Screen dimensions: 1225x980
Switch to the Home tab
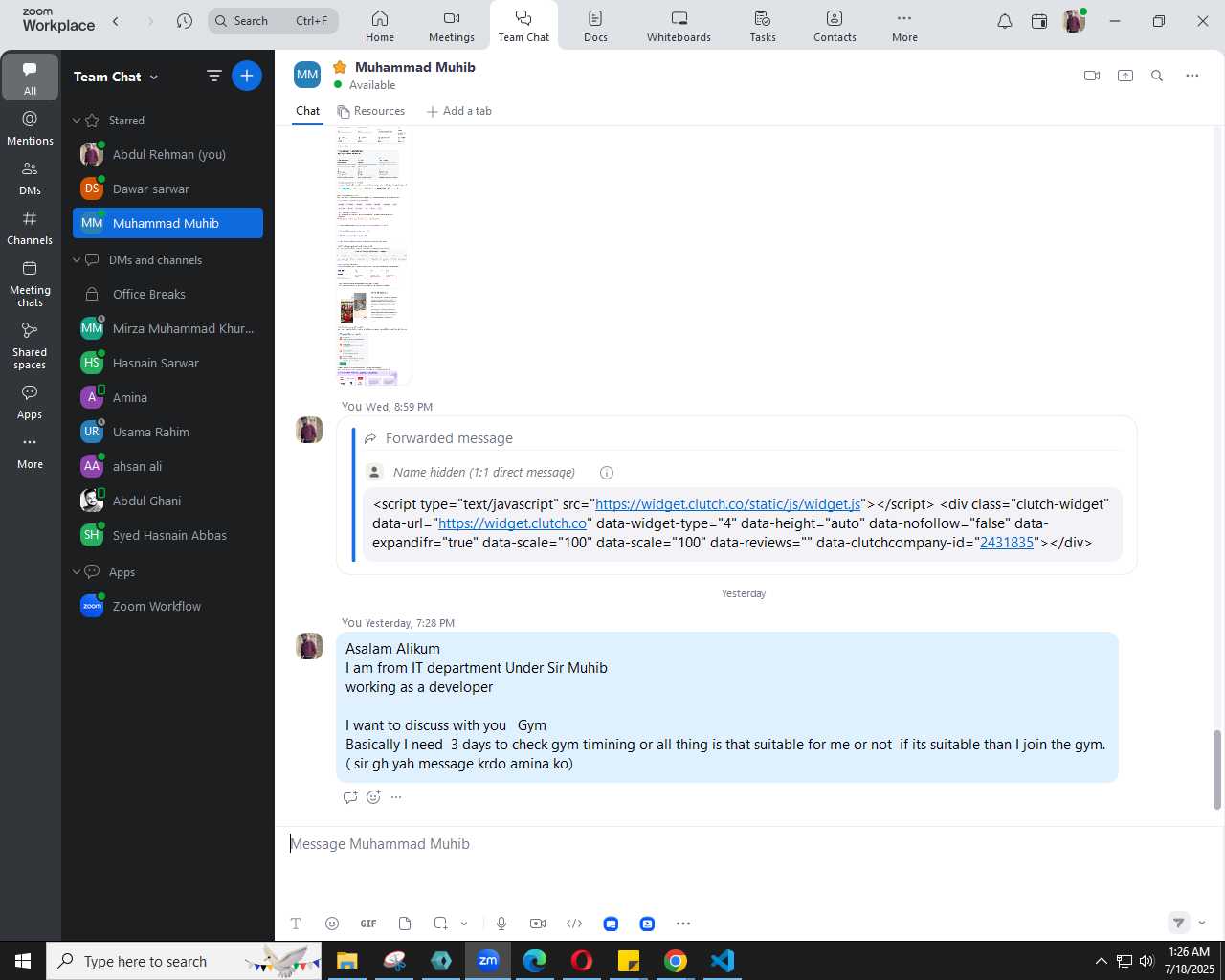(380, 26)
